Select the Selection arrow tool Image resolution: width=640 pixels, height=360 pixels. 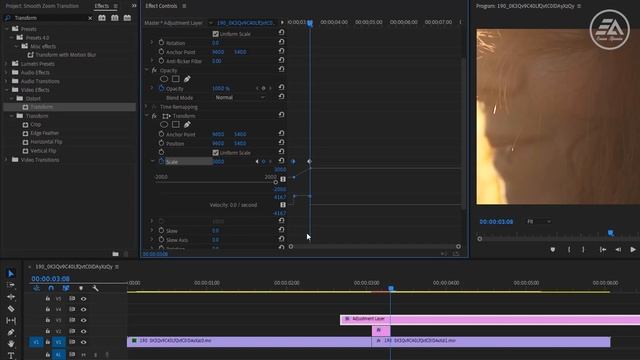(11, 273)
